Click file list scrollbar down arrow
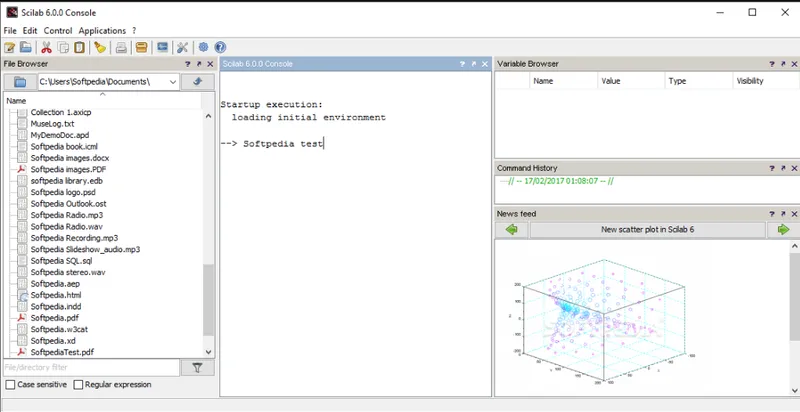 click(208, 352)
